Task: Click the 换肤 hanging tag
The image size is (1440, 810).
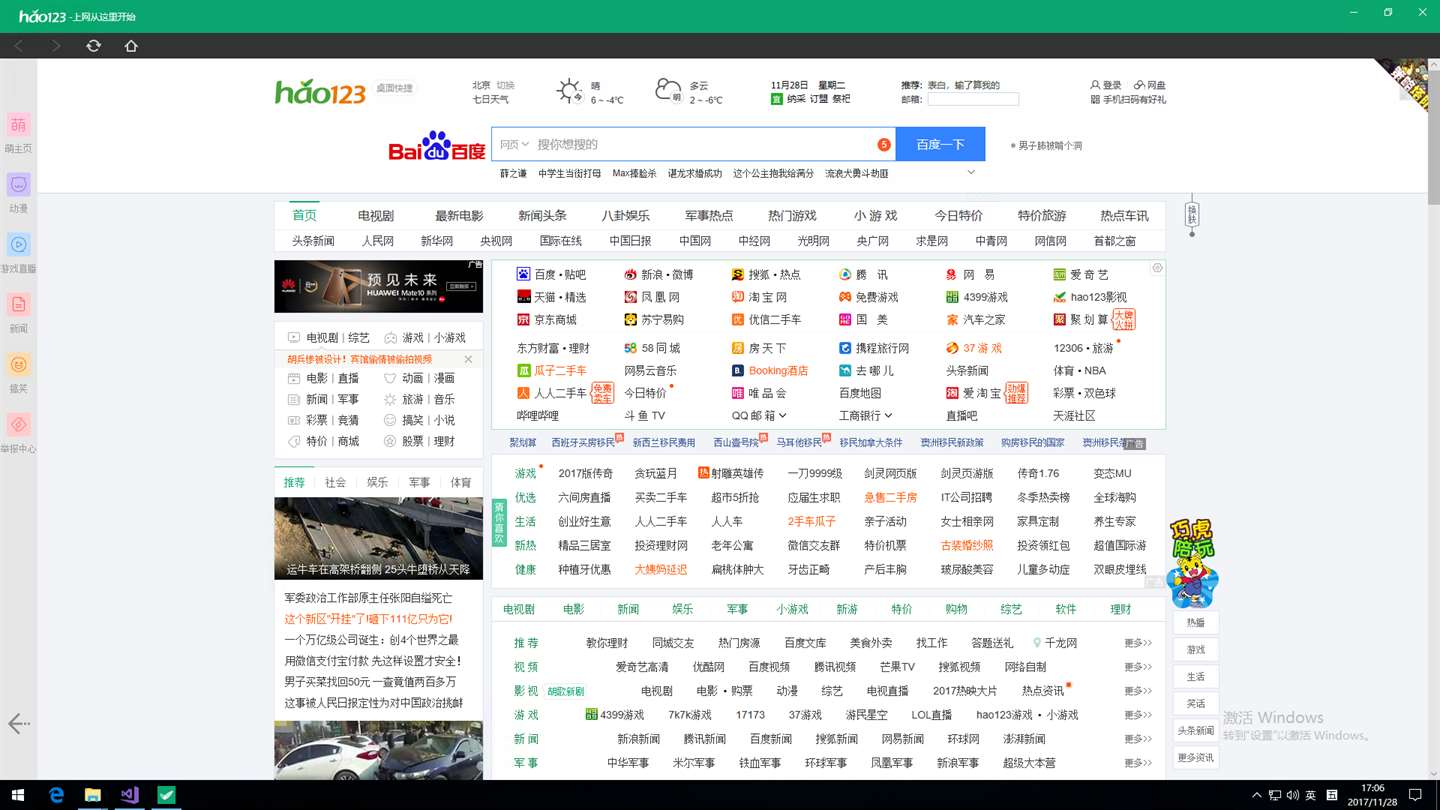Action: tap(1191, 214)
